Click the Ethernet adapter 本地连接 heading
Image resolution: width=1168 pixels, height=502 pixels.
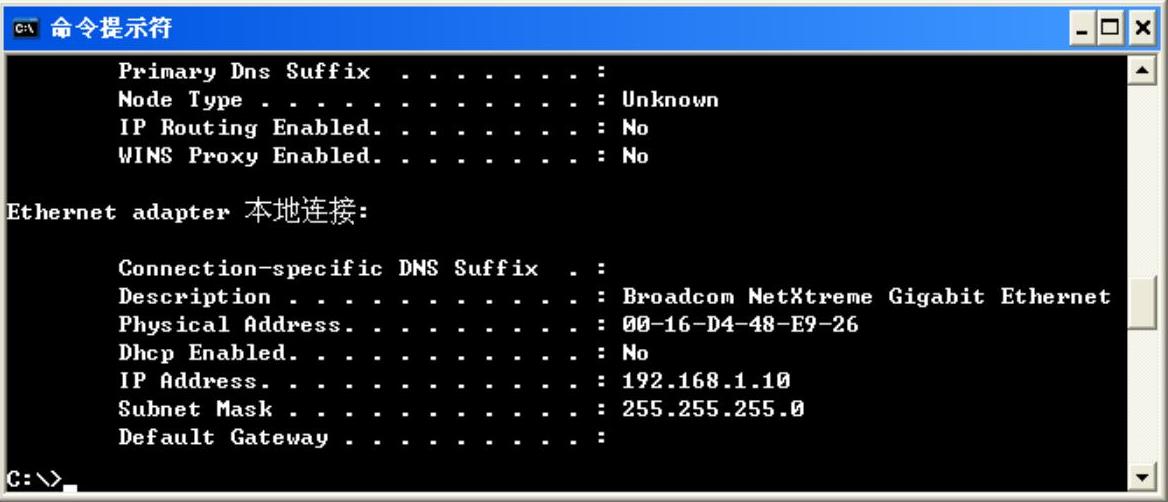point(188,212)
